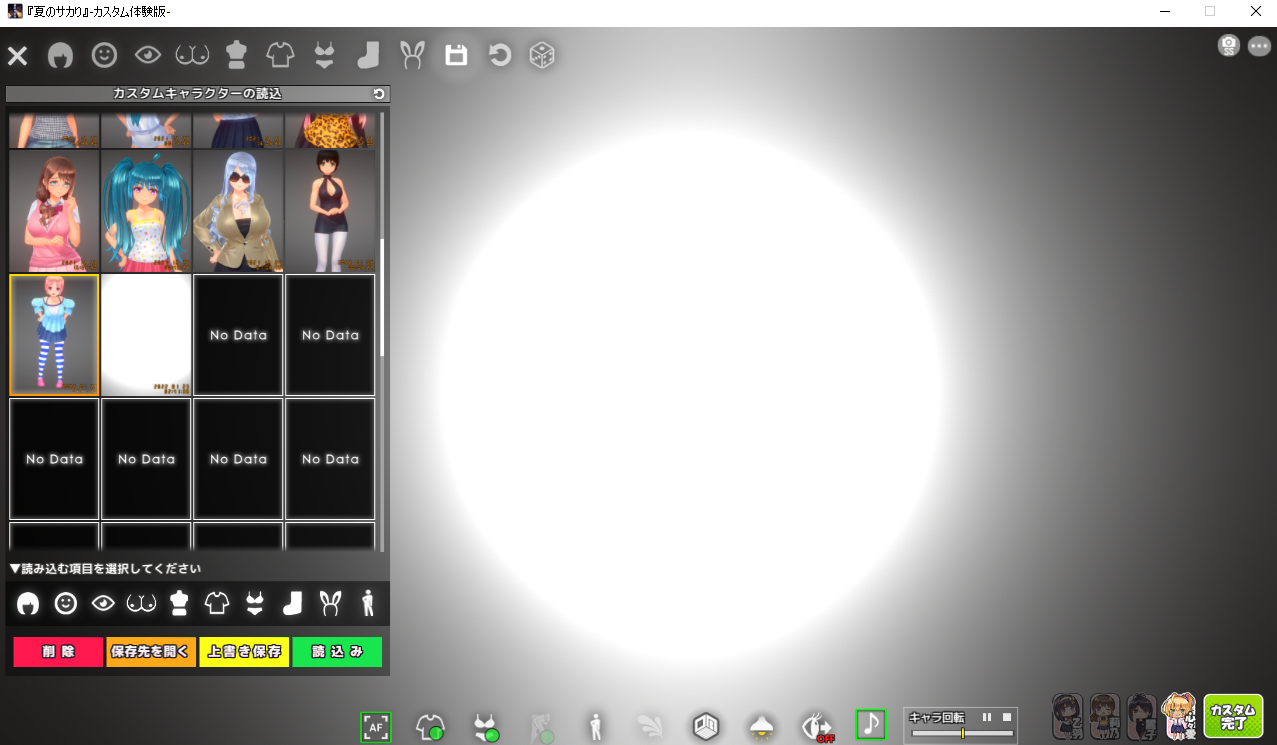Viewport: 1277px width, 745px height.
Task: Toggle loading of socks data
Action: pyautogui.click(x=292, y=603)
